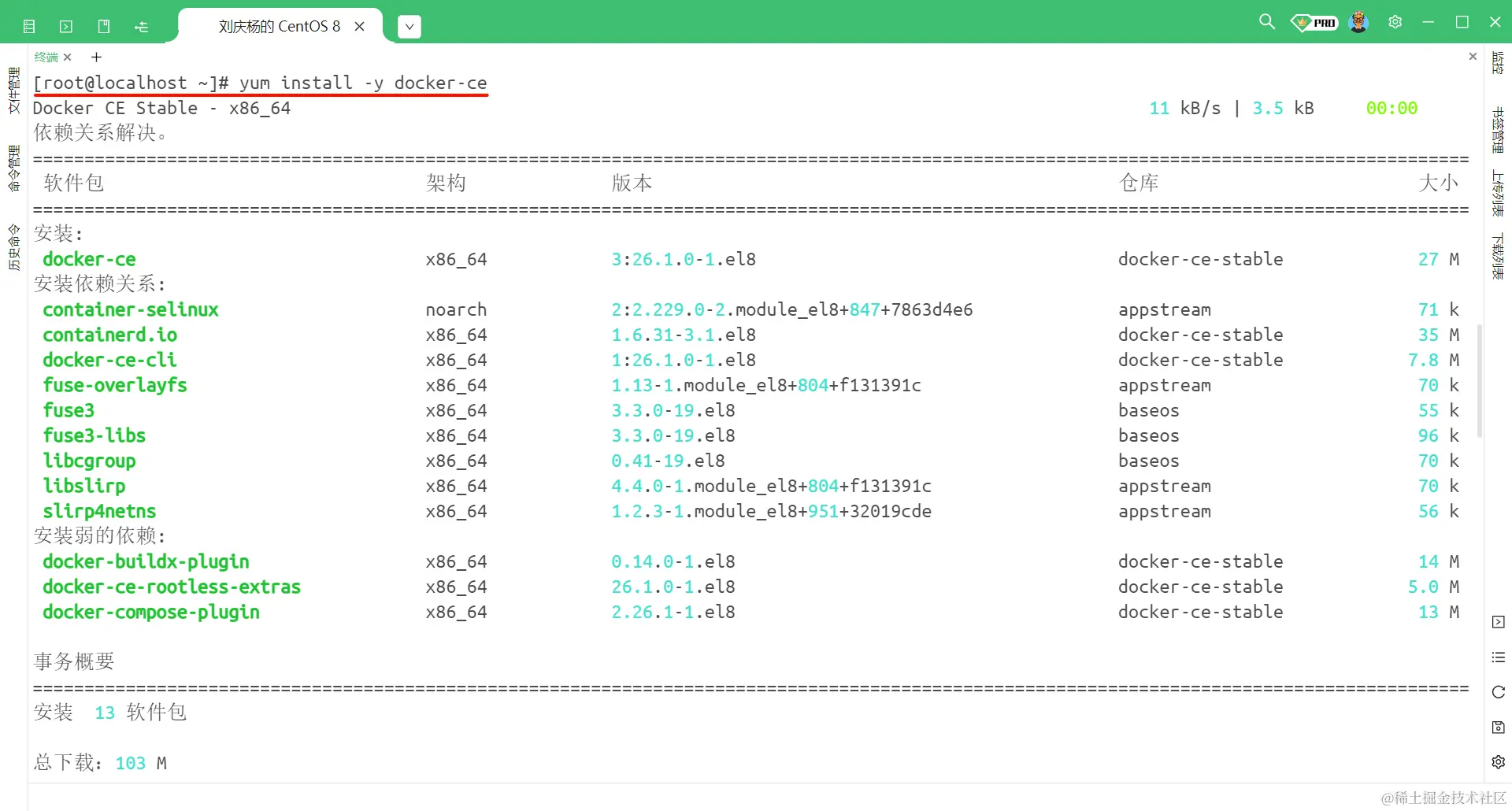Screen dimensions: 1512x811
Task: Select the 终端 sub-tab
Action: (x=46, y=57)
